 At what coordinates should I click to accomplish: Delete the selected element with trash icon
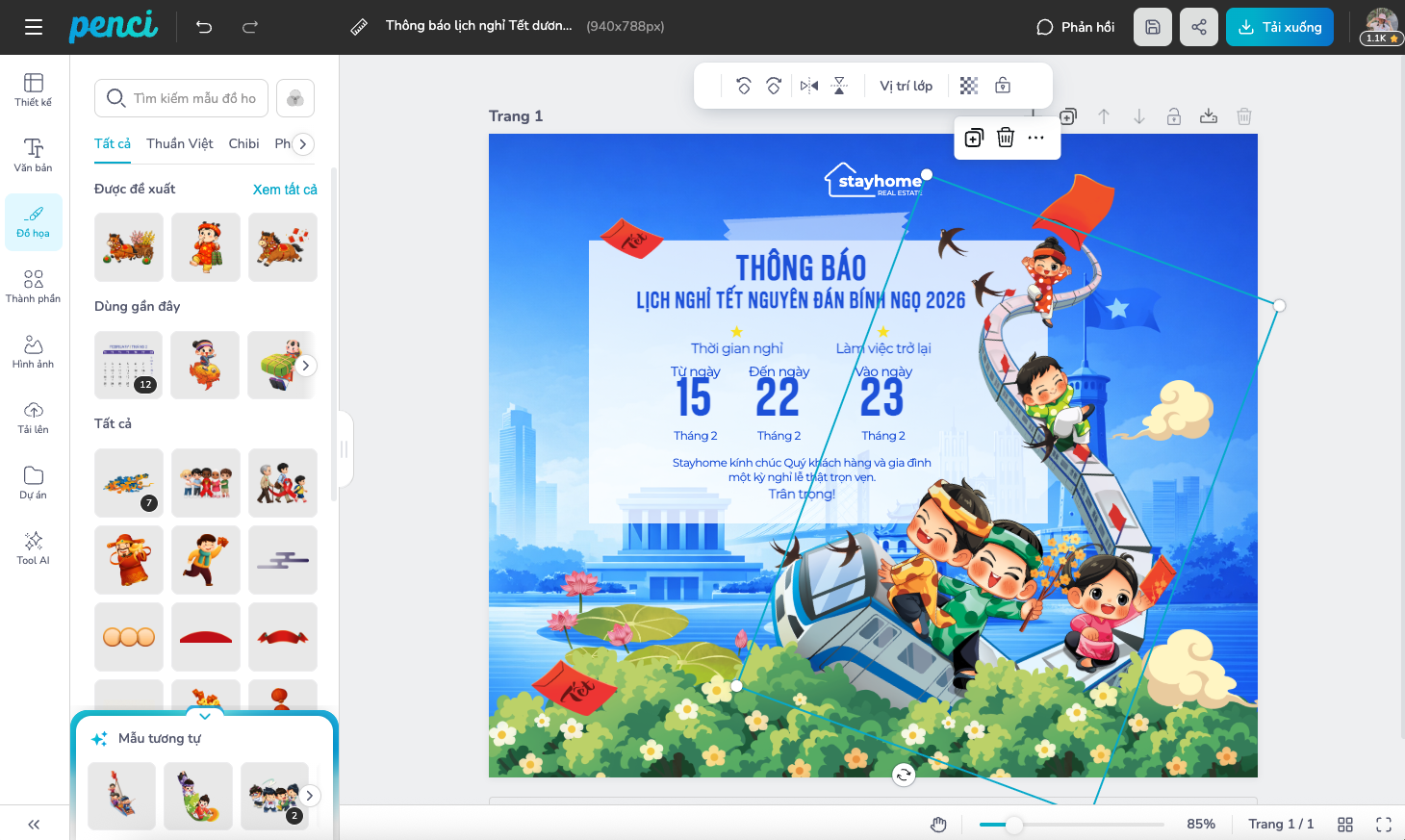click(x=1006, y=138)
